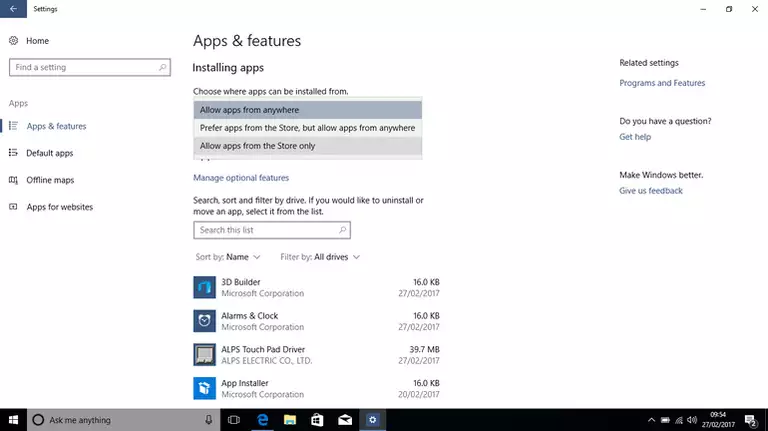
Task: Click the 'Search this list' field
Action: 271,230
